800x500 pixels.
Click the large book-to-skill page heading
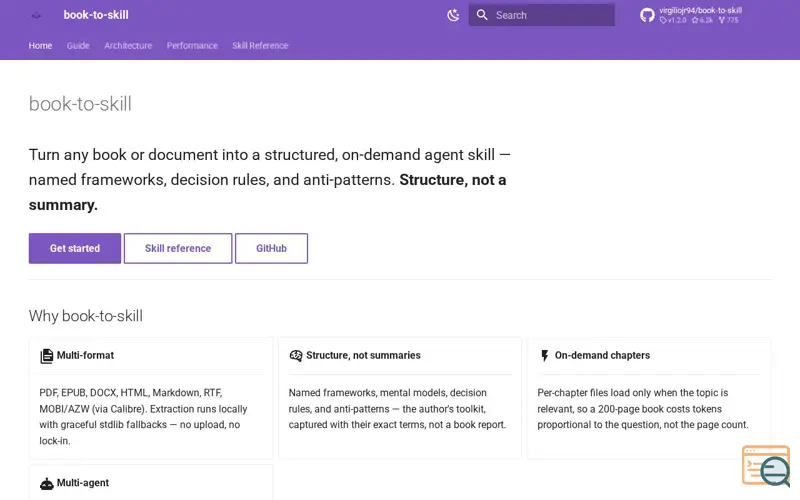(x=80, y=104)
